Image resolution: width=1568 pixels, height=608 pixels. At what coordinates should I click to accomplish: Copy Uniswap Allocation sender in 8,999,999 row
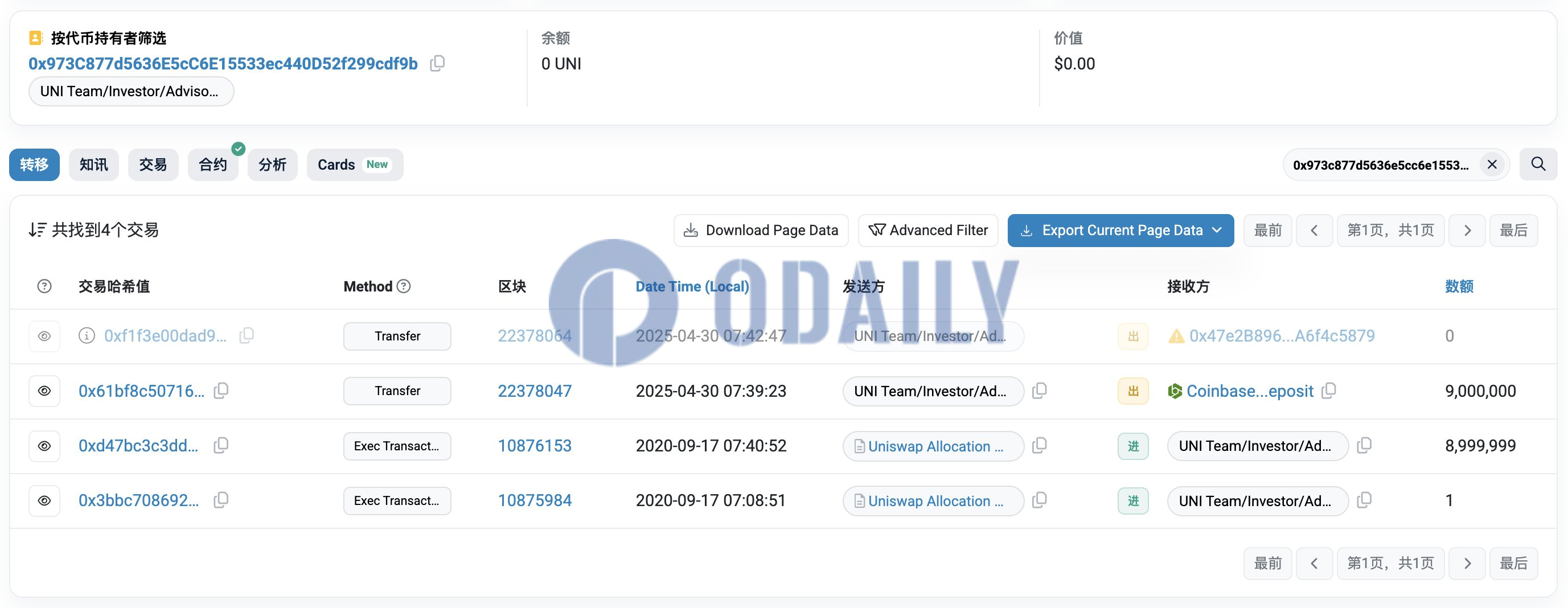1040,446
